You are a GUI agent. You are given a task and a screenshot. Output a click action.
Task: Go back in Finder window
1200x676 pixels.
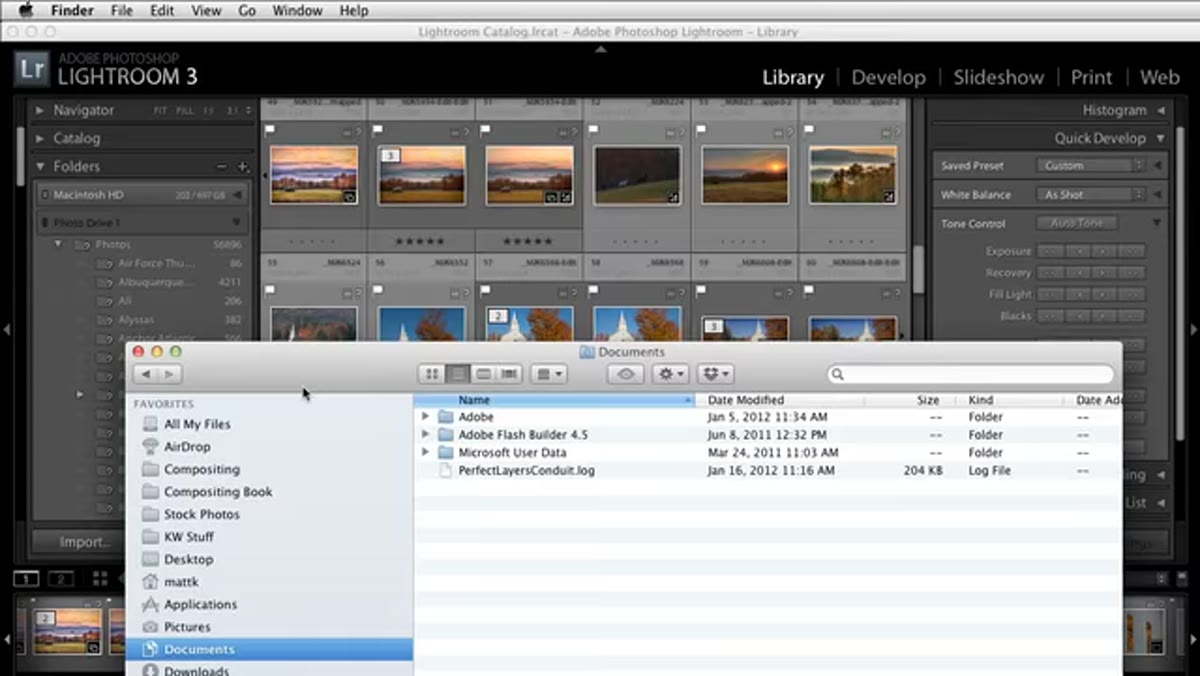point(146,374)
